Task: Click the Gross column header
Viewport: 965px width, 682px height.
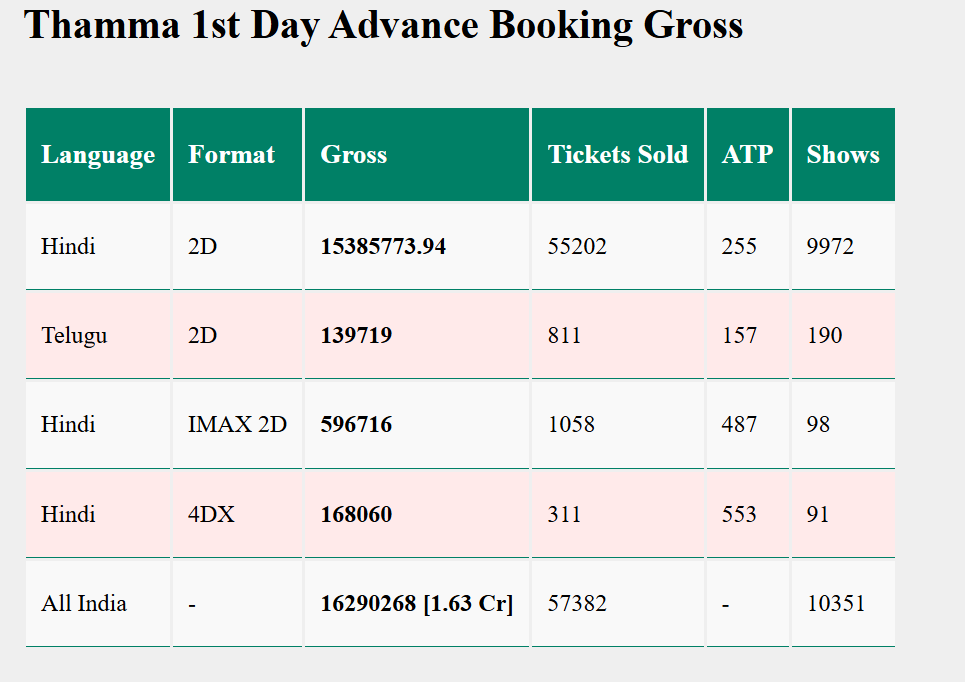Action: point(353,155)
